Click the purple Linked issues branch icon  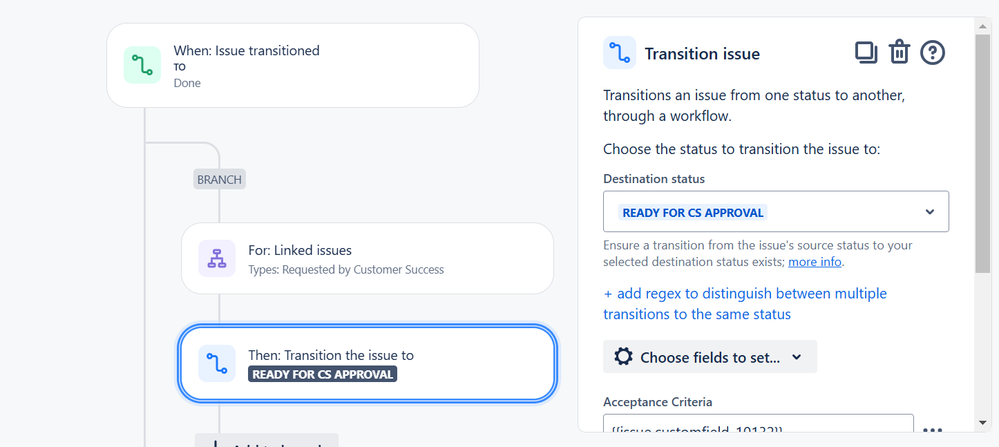(x=217, y=259)
